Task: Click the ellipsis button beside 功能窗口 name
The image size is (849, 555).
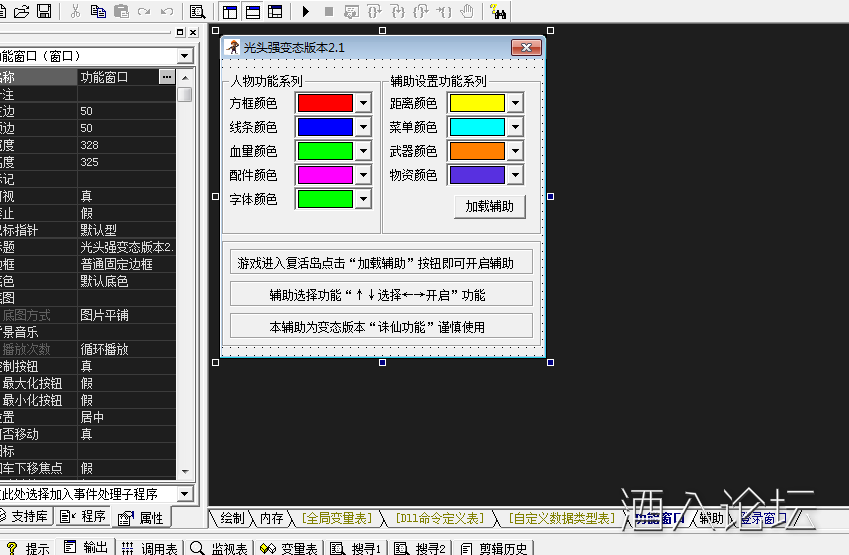Action: pyautogui.click(x=166, y=77)
